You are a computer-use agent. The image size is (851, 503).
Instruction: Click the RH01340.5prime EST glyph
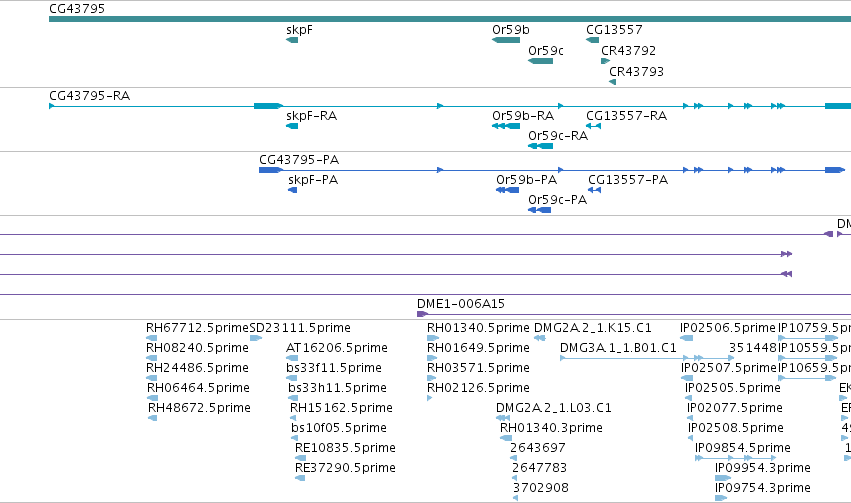433,338
